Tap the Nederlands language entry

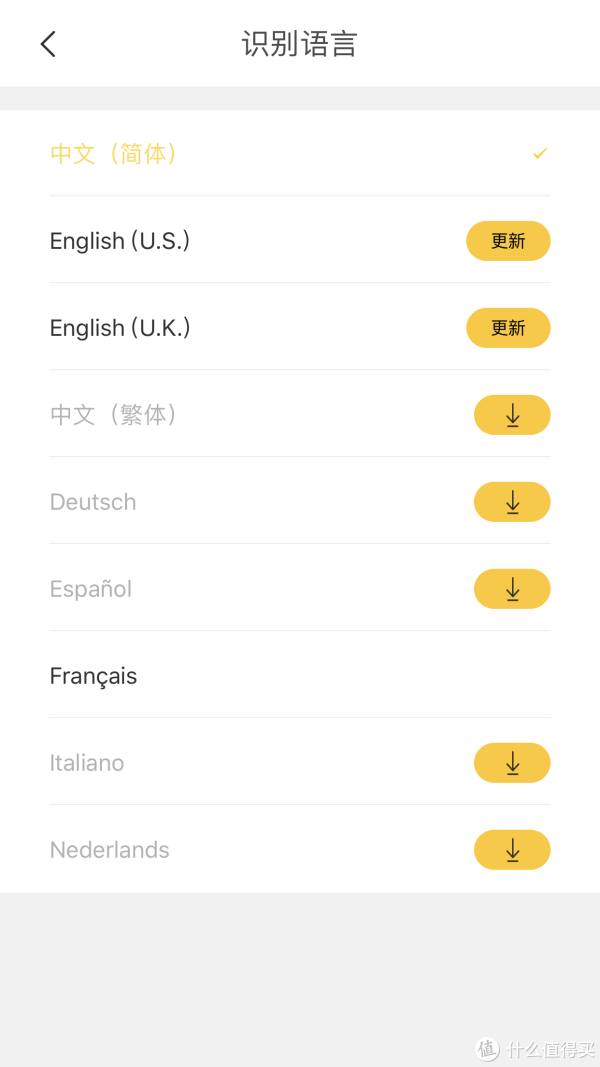110,850
